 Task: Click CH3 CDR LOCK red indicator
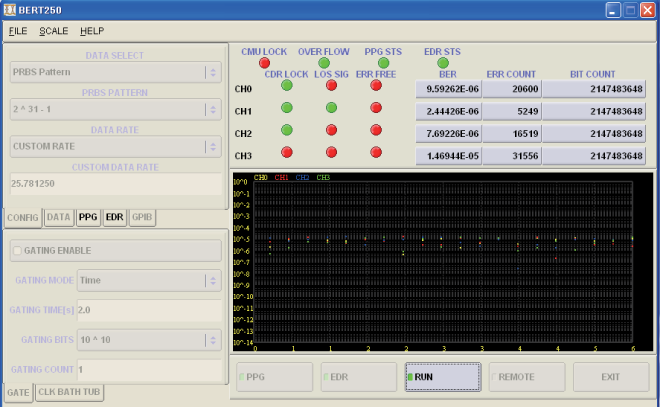[x=287, y=152]
